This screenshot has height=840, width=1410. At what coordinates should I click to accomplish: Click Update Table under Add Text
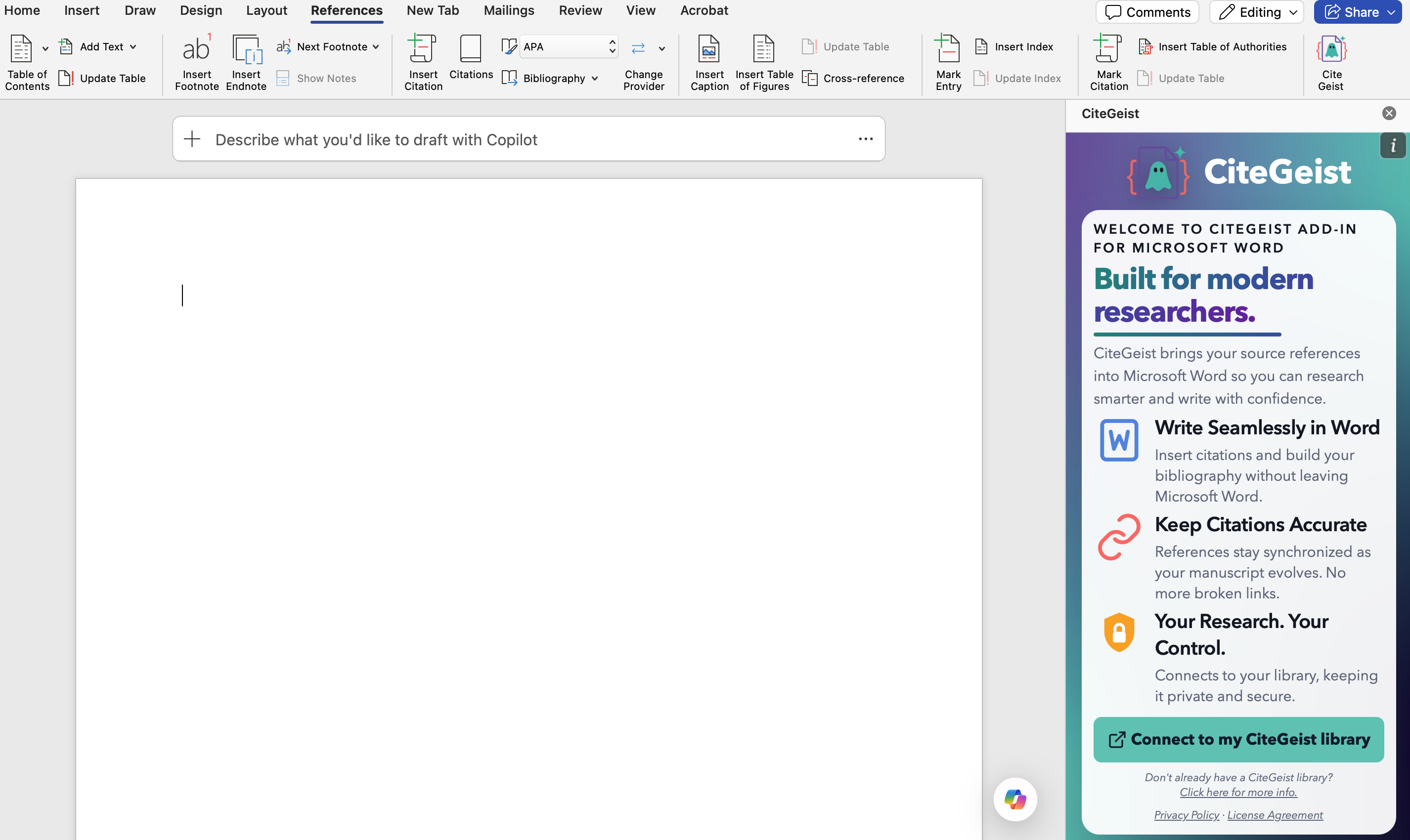[102, 78]
